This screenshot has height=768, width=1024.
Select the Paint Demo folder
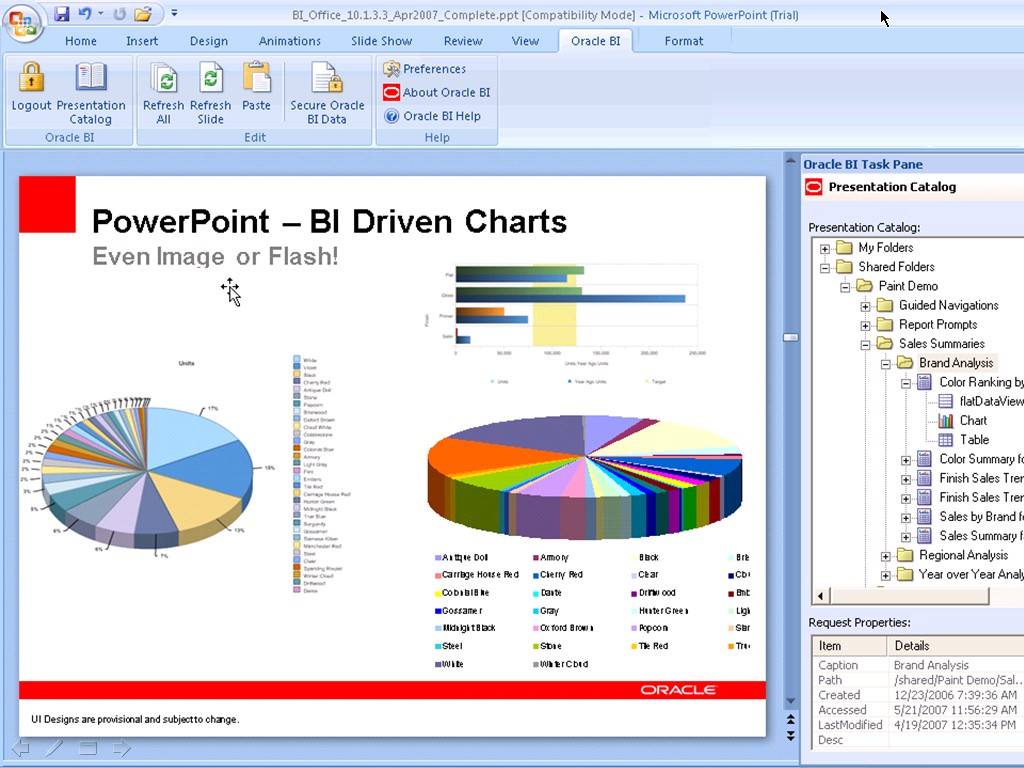pyautogui.click(x=908, y=285)
